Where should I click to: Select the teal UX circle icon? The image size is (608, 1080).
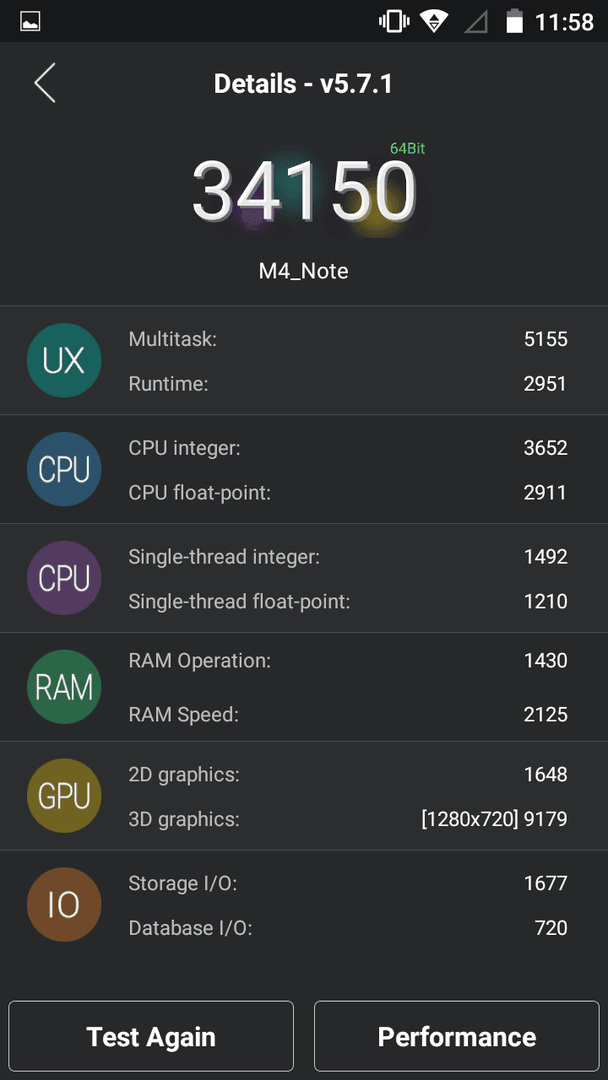(64, 360)
